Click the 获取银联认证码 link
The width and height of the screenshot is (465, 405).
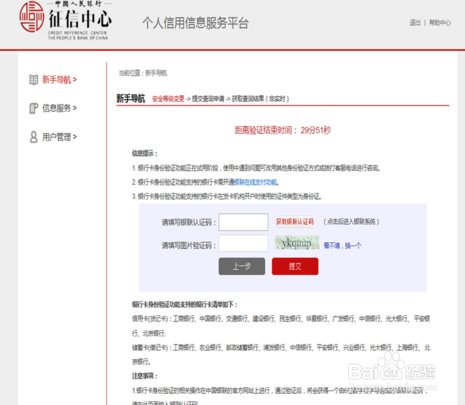[x=295, y=222]
